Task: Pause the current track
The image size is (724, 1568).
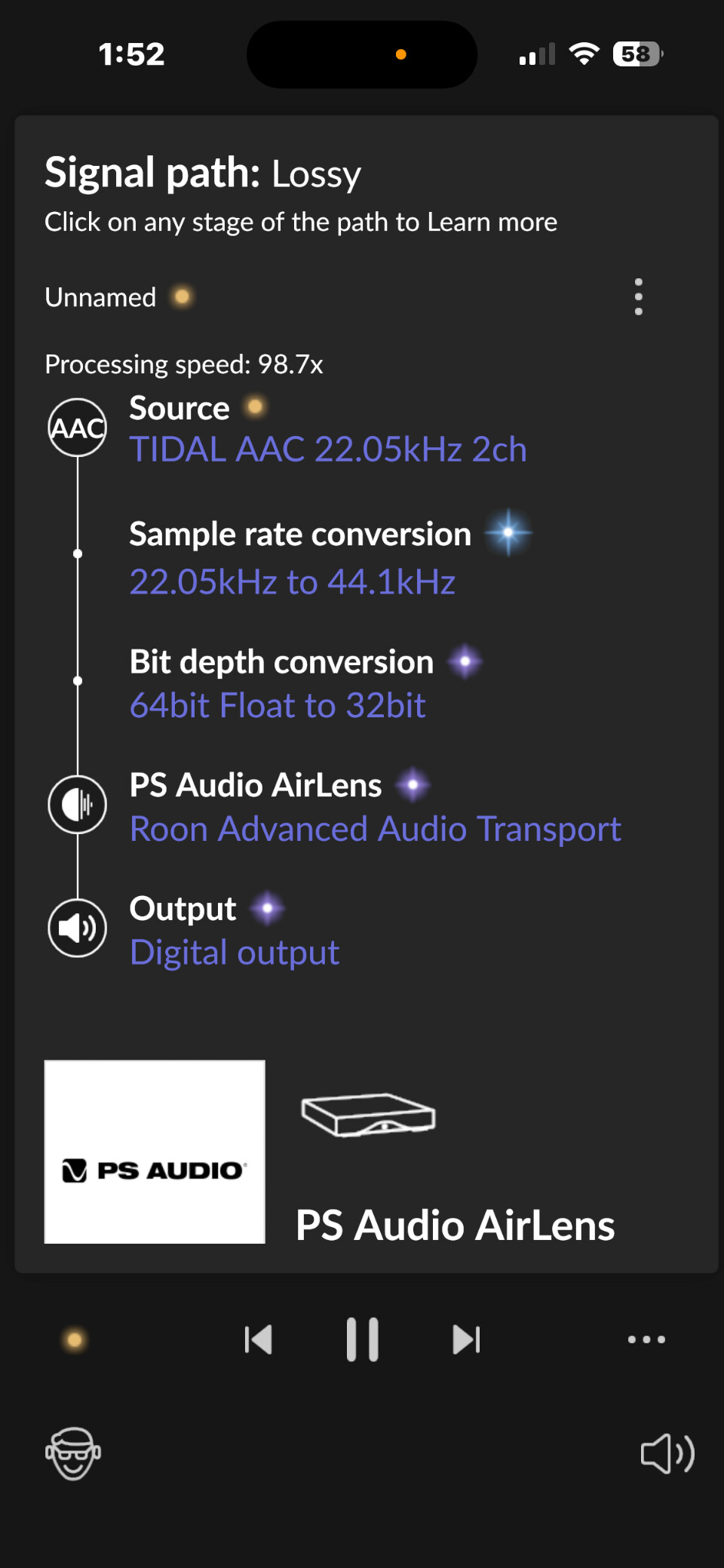Action: 363,1339
